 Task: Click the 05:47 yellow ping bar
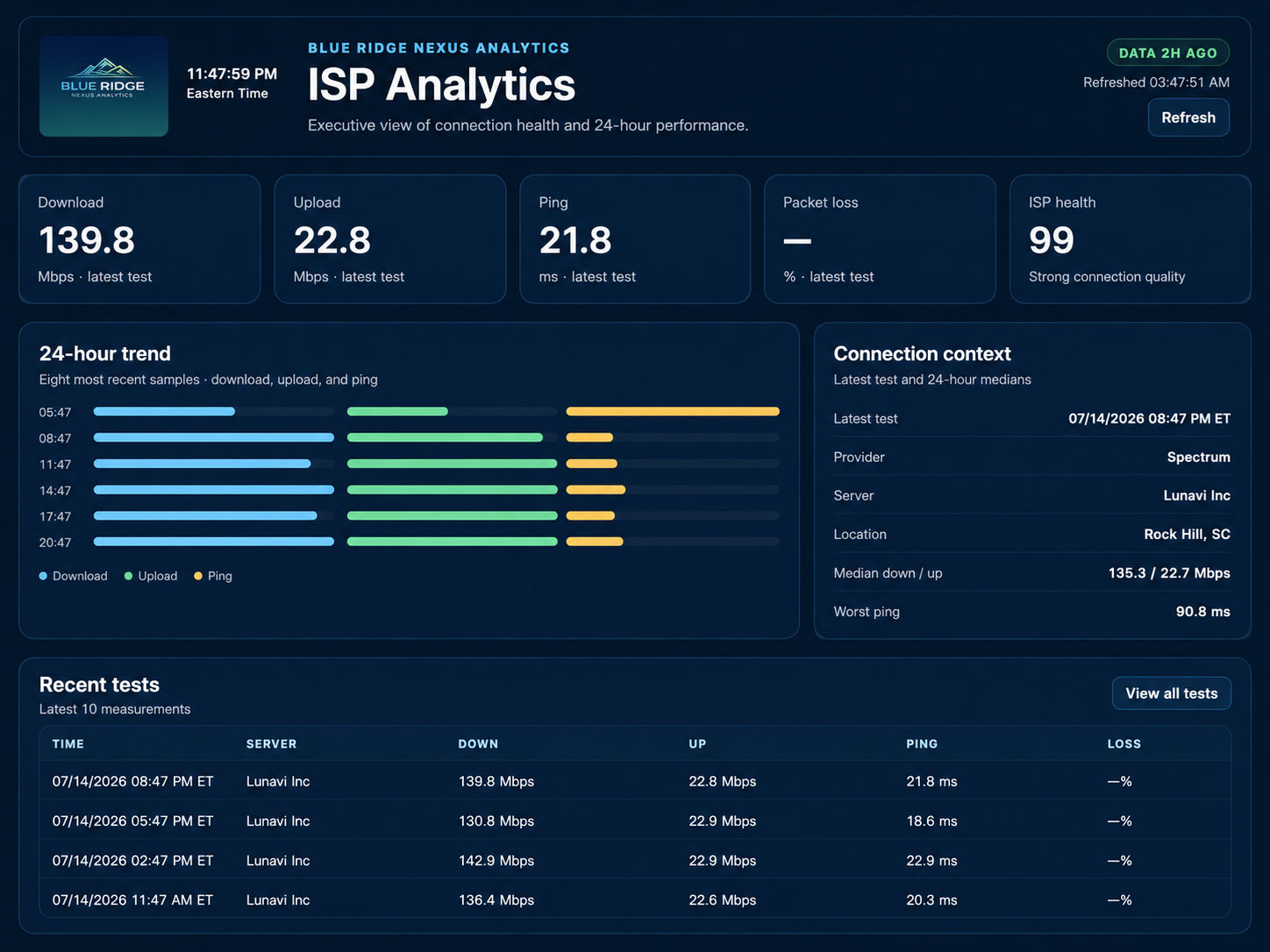pos(673,411)
